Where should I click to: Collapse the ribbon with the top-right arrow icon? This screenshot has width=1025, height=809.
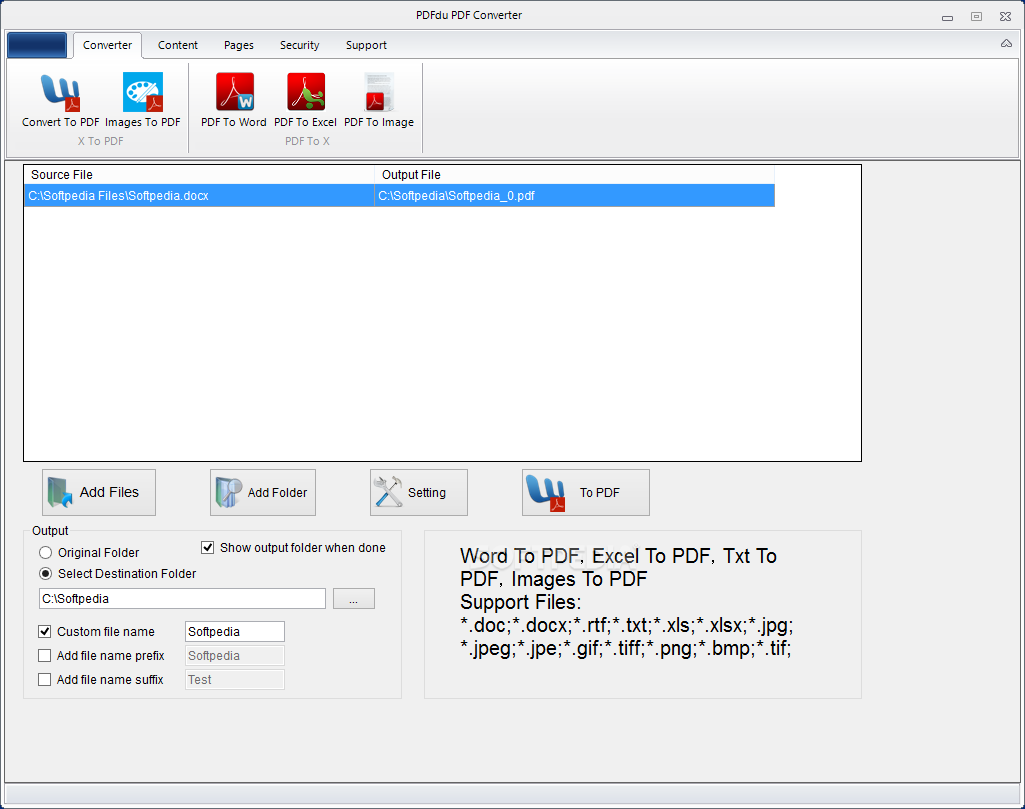(1006, 44)
